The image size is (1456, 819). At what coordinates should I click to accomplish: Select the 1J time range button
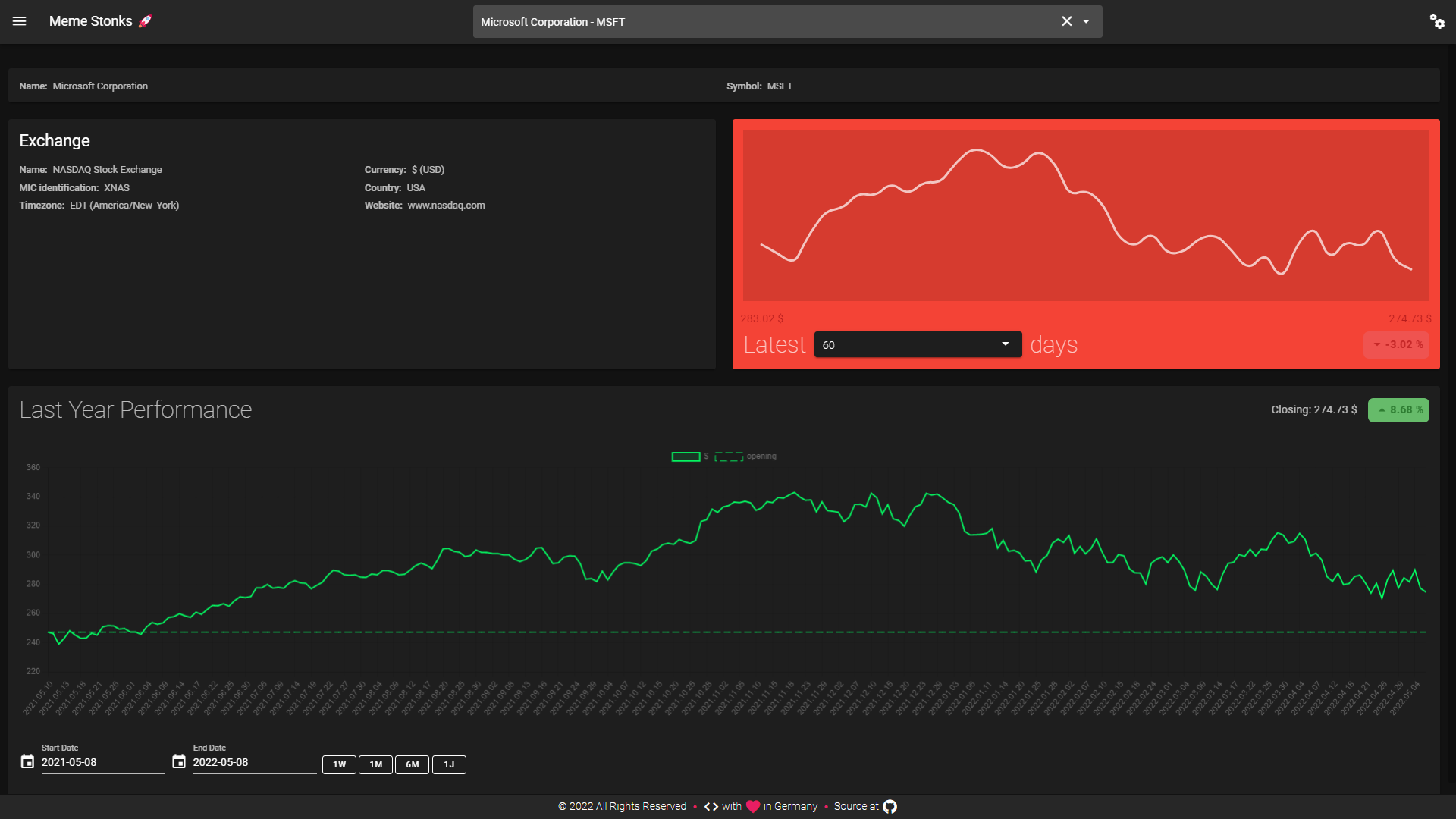pos(449,764)
